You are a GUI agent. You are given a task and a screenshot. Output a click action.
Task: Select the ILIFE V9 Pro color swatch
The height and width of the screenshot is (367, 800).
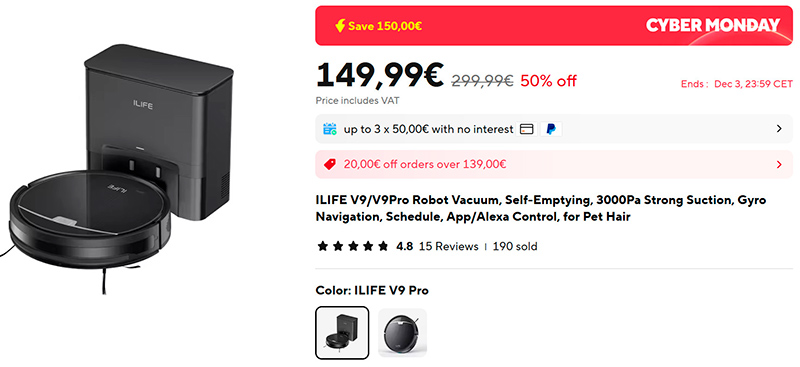point(342,333)
